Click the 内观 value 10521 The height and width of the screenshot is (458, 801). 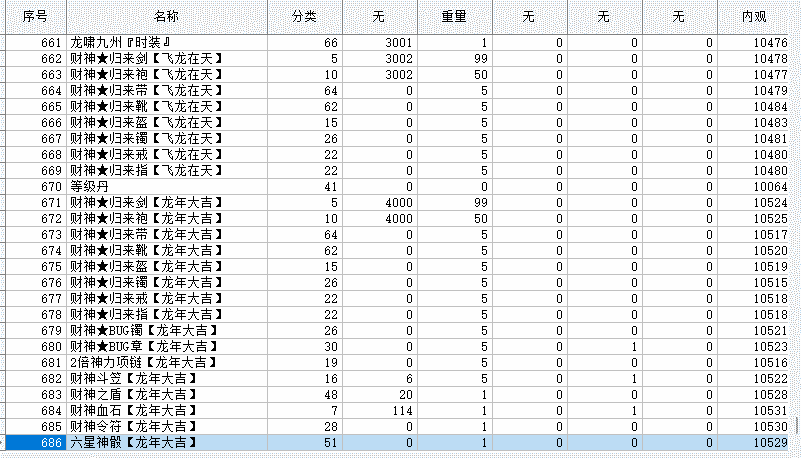pyautogui.click(x=755, y=330)
